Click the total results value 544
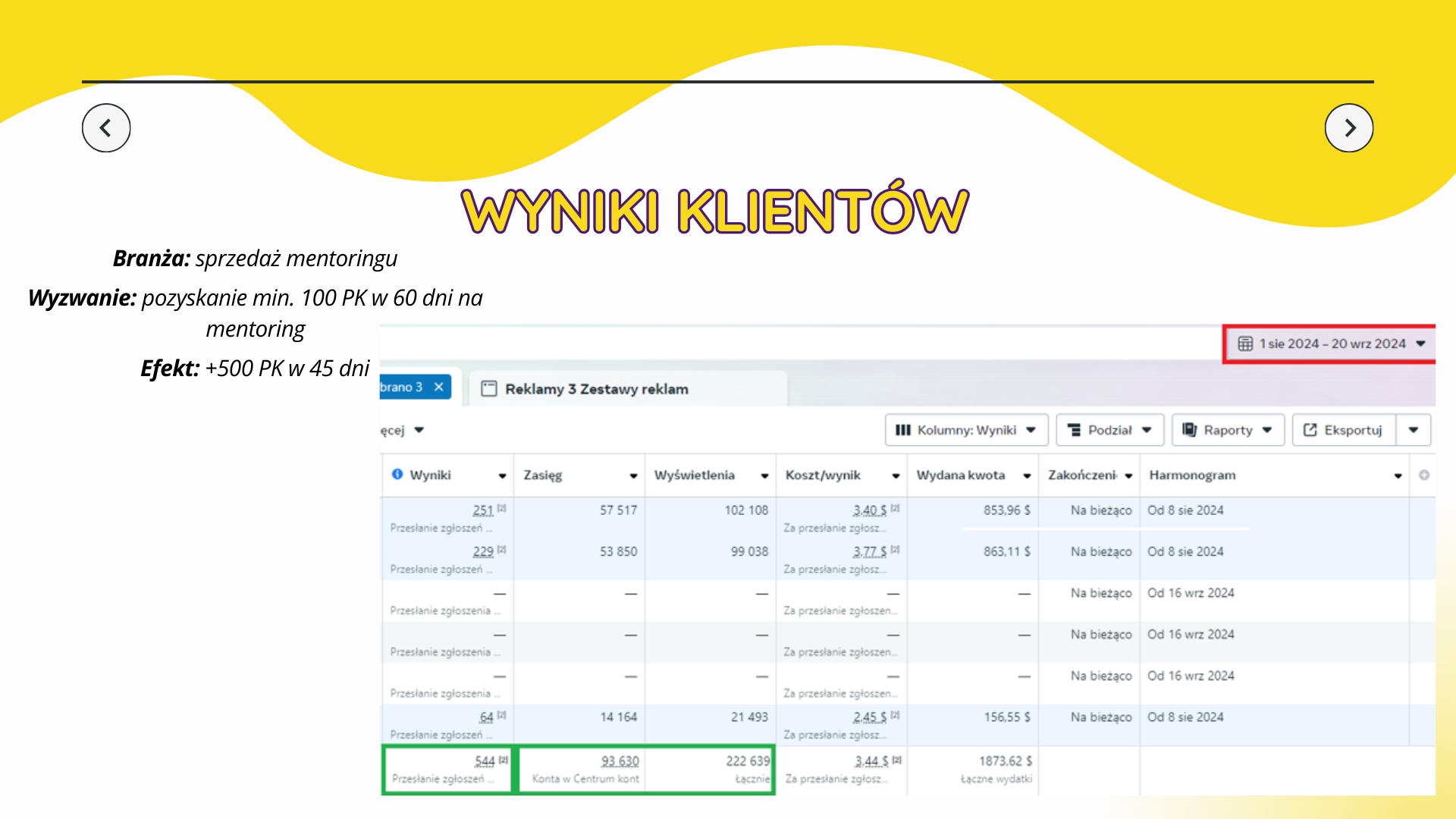This screenshot has width=1456, height=819. tap(485, 761)
